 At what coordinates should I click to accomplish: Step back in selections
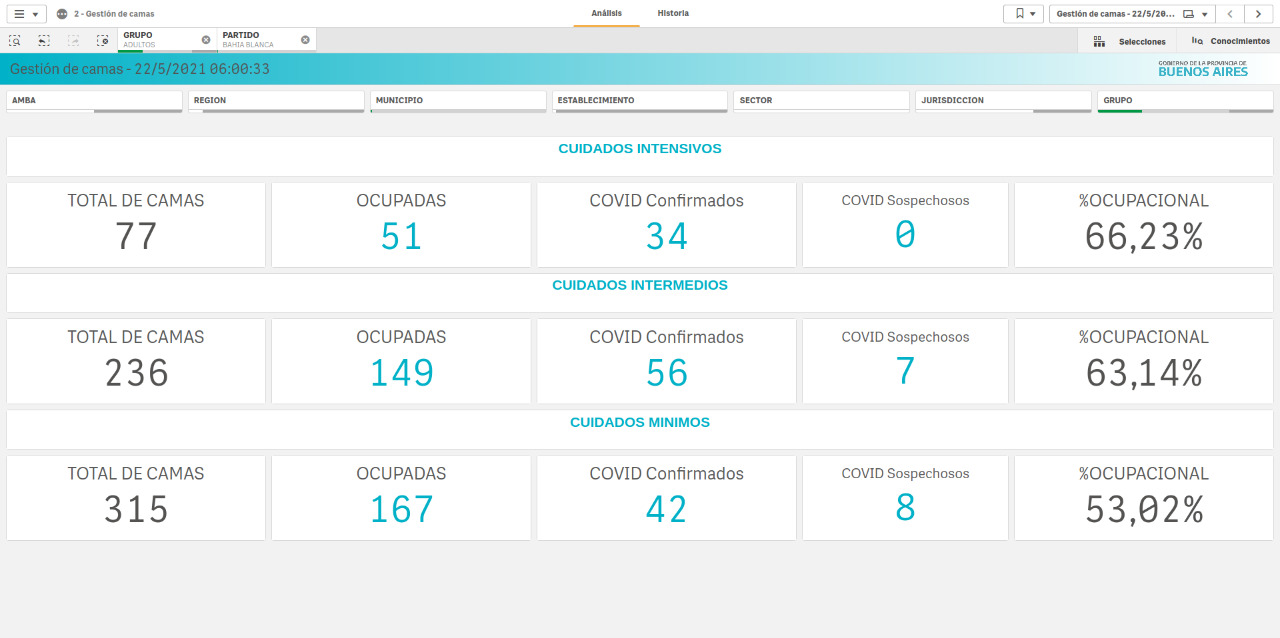point(44,40)
